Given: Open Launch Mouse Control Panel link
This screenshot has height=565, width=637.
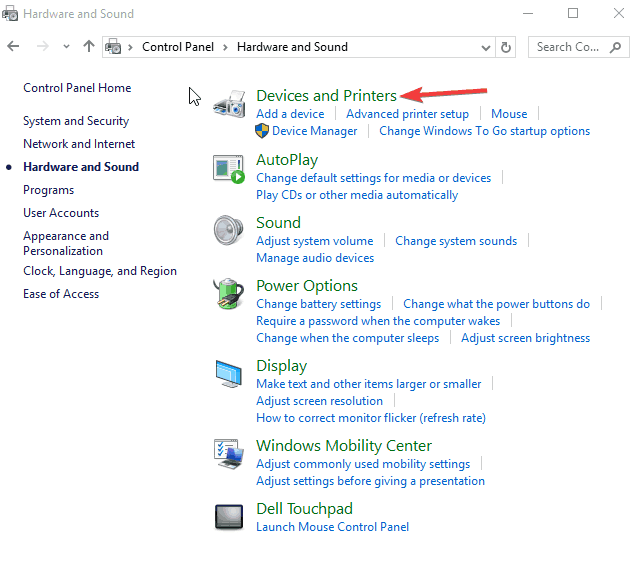Looking at the screenshot, I should click(x=332, y=527).
